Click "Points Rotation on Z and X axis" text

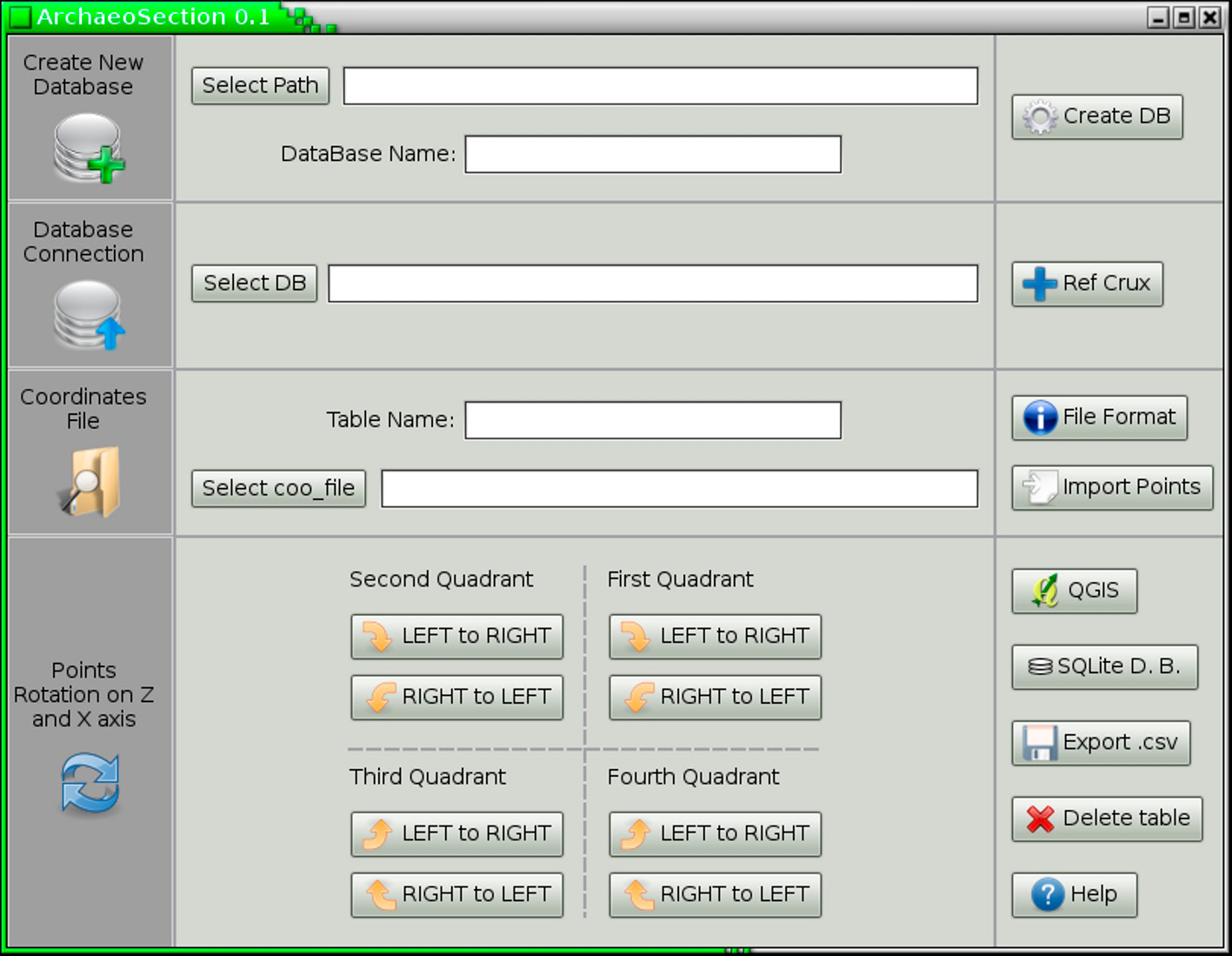pos(84,695)
